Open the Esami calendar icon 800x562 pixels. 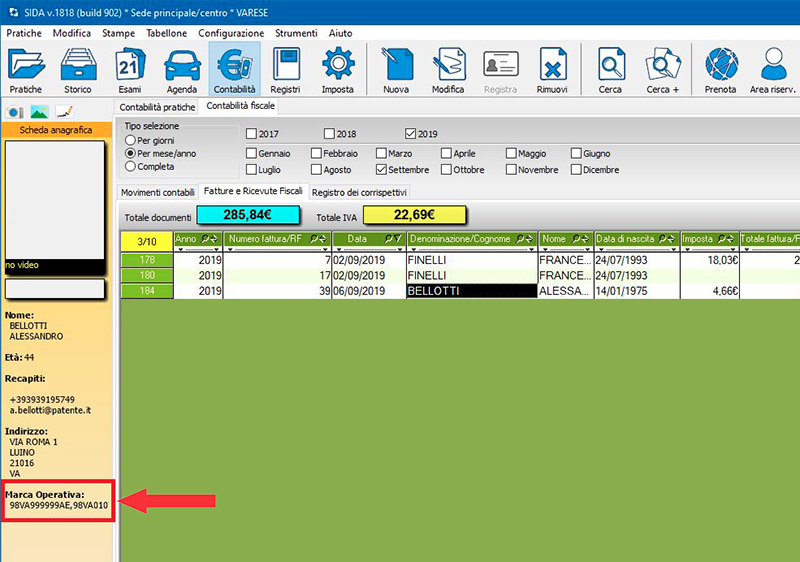(x=129, y=66)
